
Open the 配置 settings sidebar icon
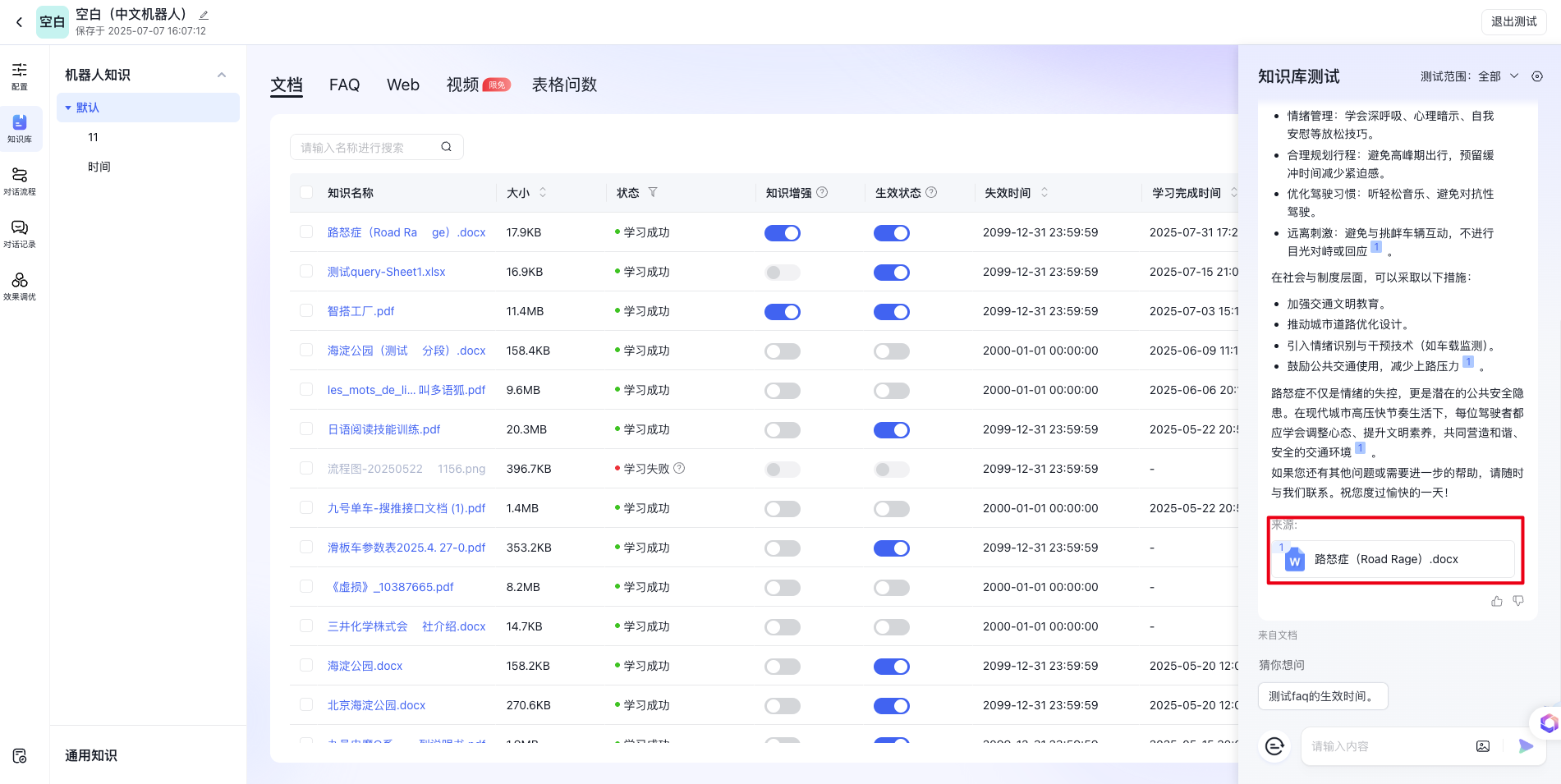[x=20, y=76]
